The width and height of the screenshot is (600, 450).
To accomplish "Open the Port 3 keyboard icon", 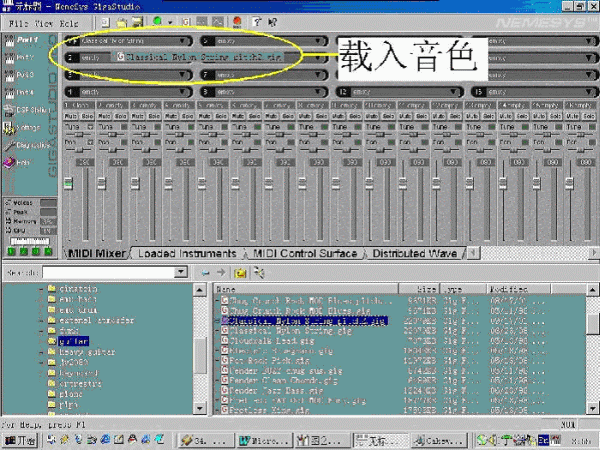I will point(9,75).
